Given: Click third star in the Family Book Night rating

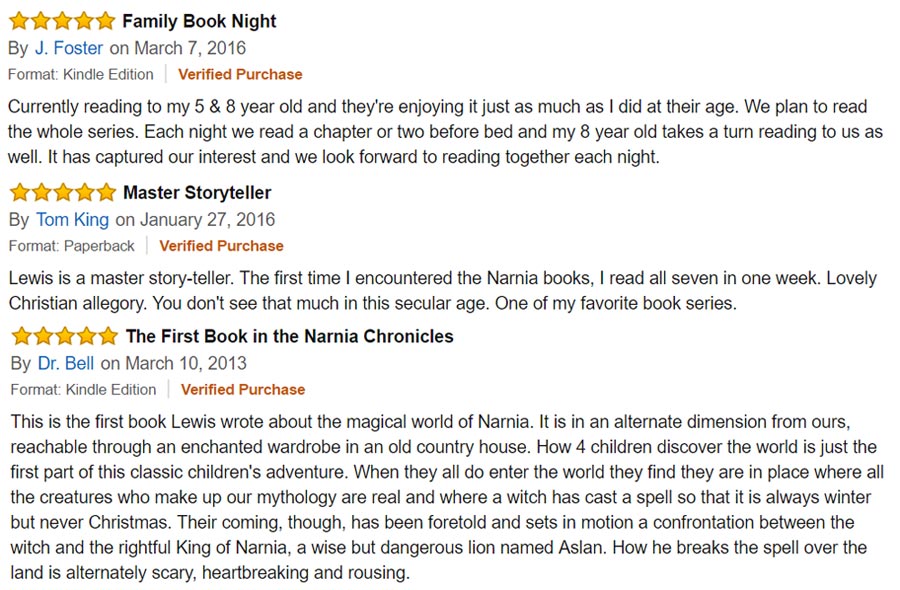Looking at the screenshot, I should pyautogui.click(x=62, y=21).
